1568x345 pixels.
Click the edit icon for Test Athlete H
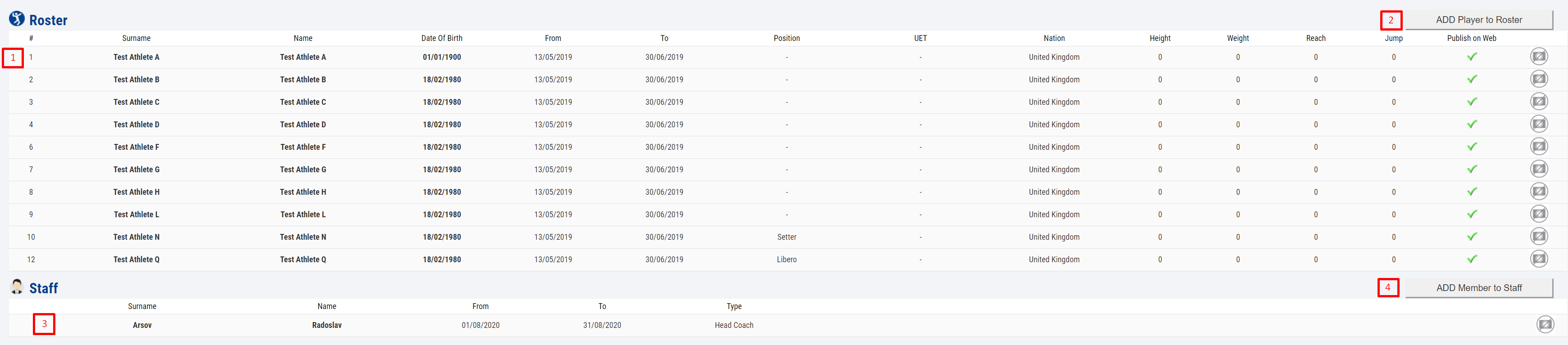pyautogui.click(x=1539, y=192)
